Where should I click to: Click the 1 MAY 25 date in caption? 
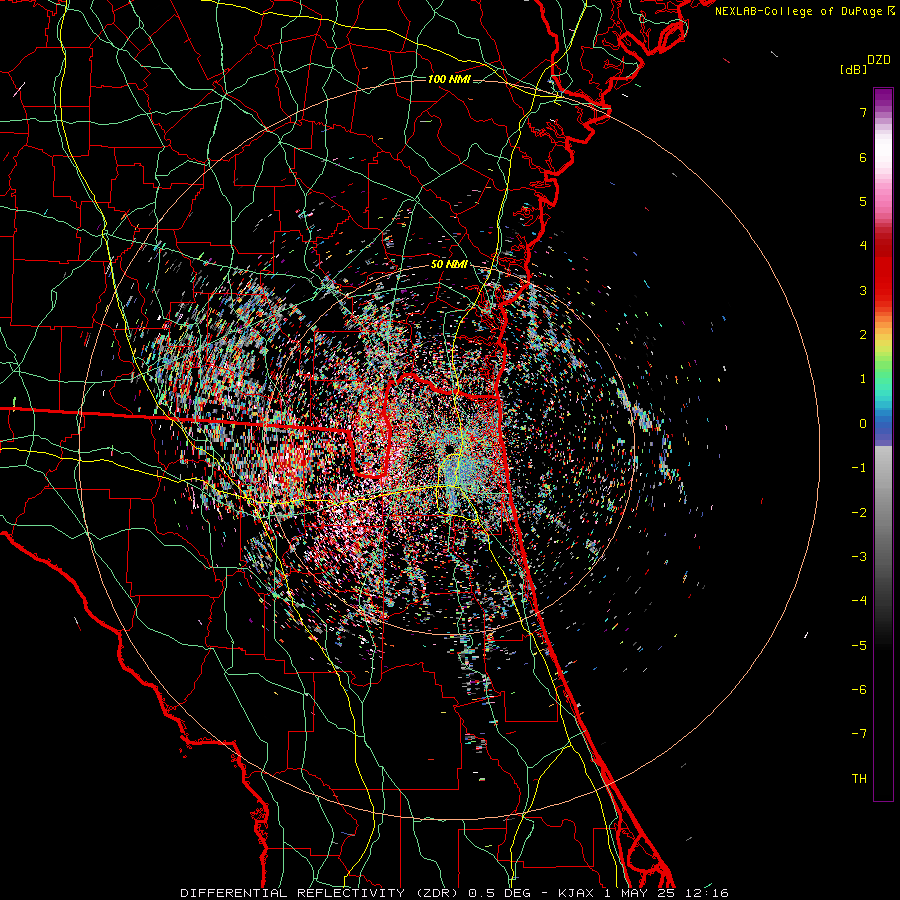(641, 893)
